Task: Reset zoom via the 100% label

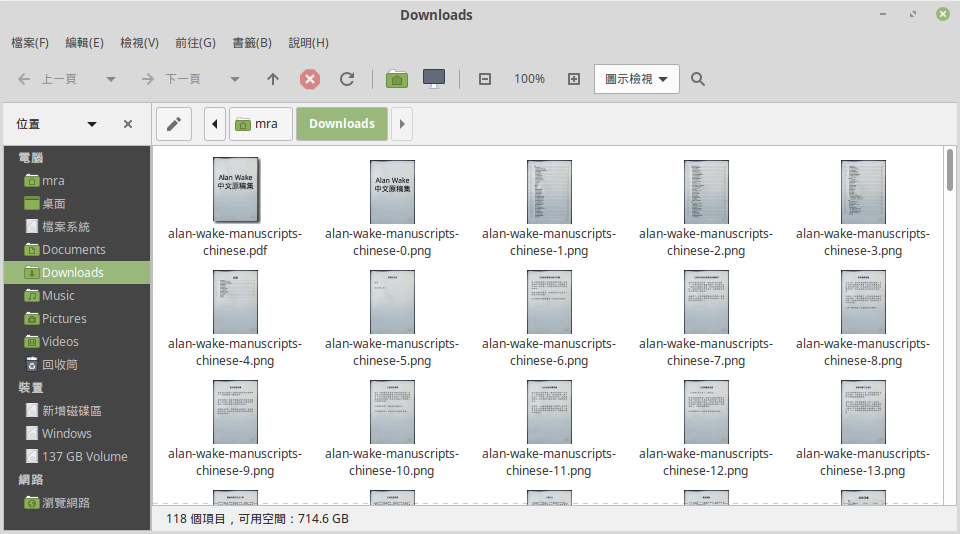Action: (530, 79)
